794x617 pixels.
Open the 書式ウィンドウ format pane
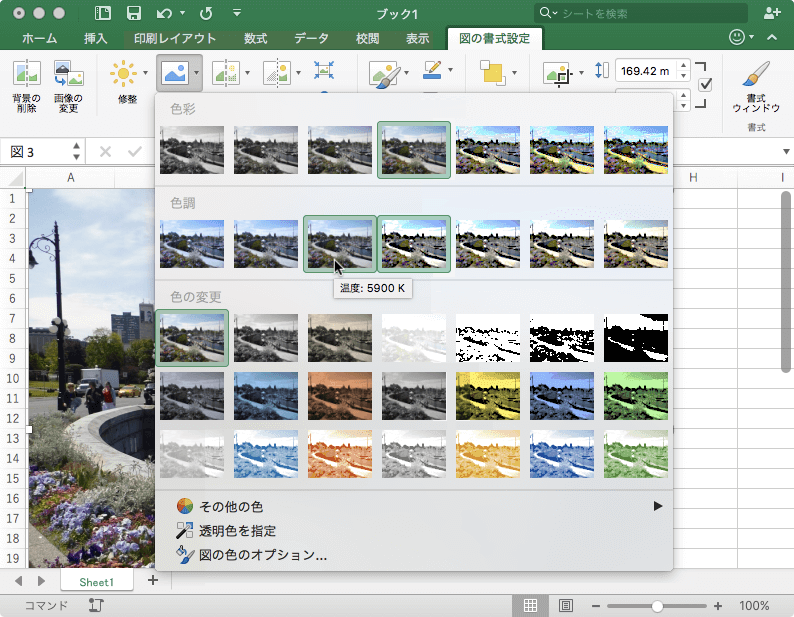coord(757,75)
